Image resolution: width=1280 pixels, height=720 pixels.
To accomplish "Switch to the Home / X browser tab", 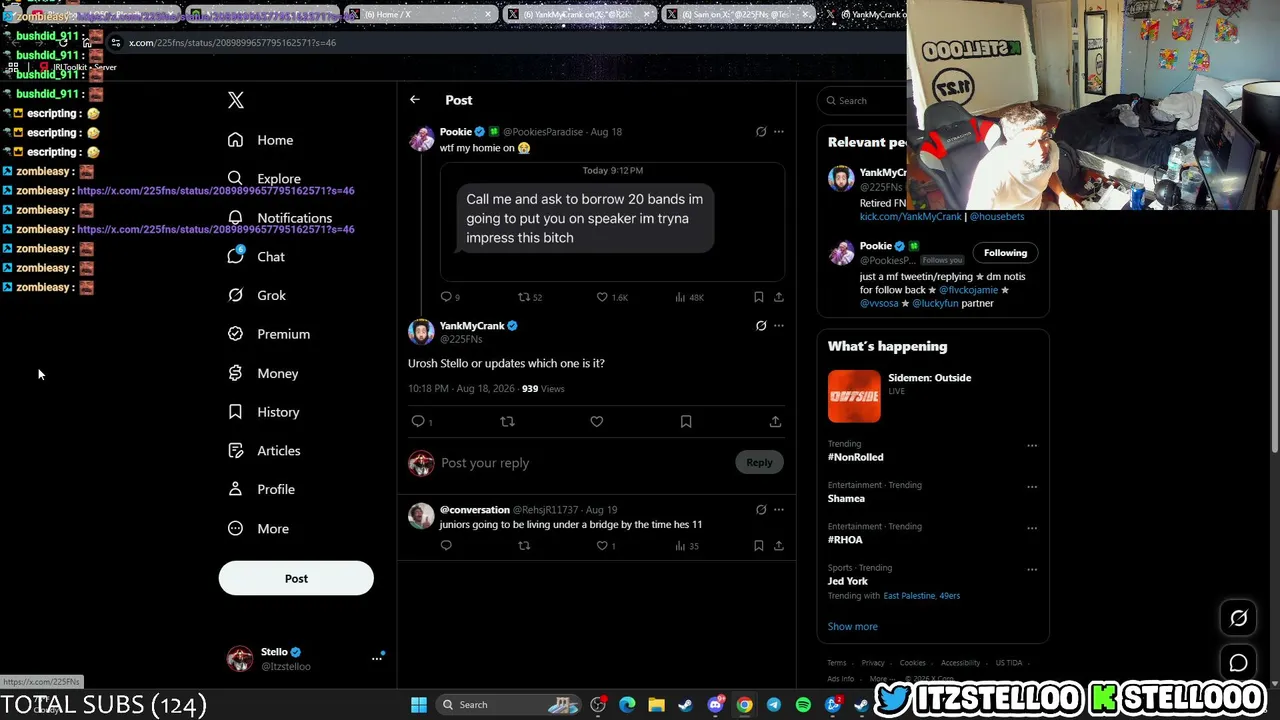I will 422,14.
